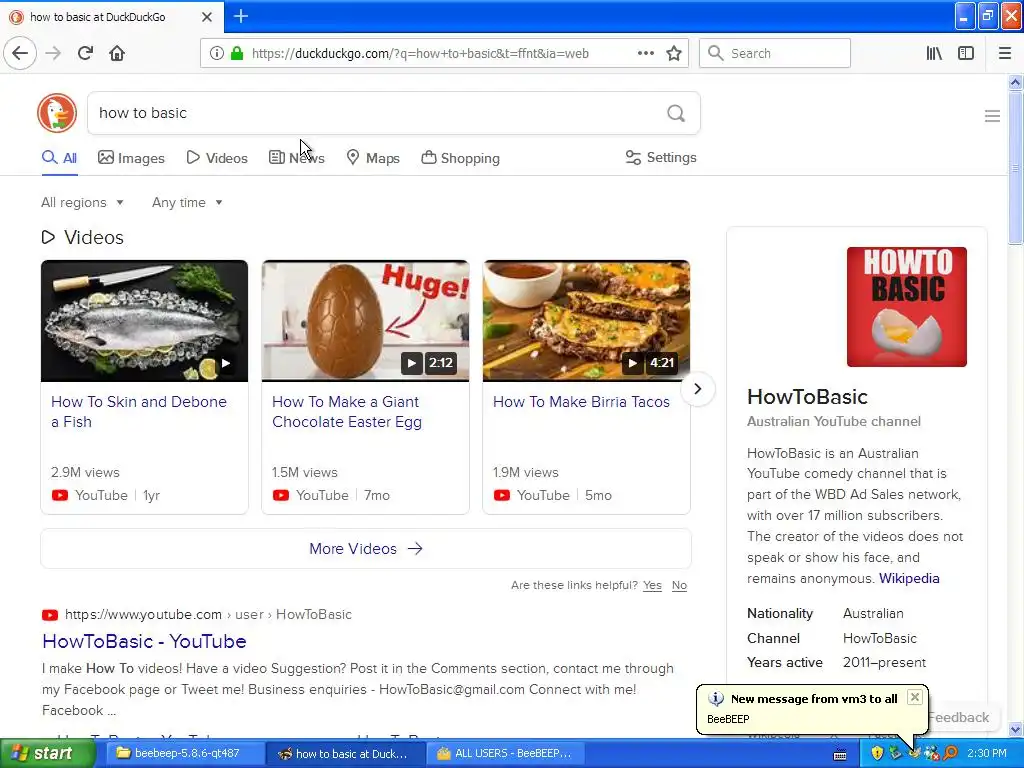Open the Wikipedia link in info panel

tap(909, 578)
